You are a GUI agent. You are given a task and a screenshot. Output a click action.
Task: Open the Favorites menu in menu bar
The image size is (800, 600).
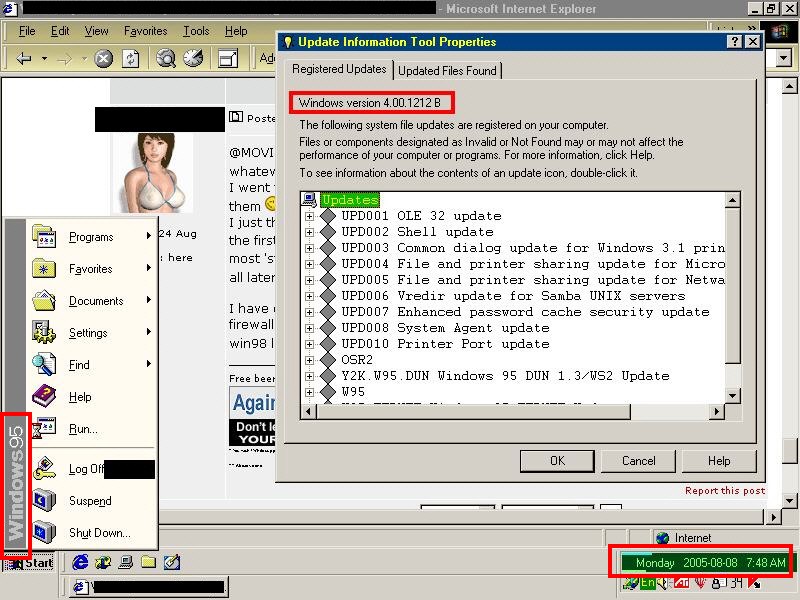point(145,31)
